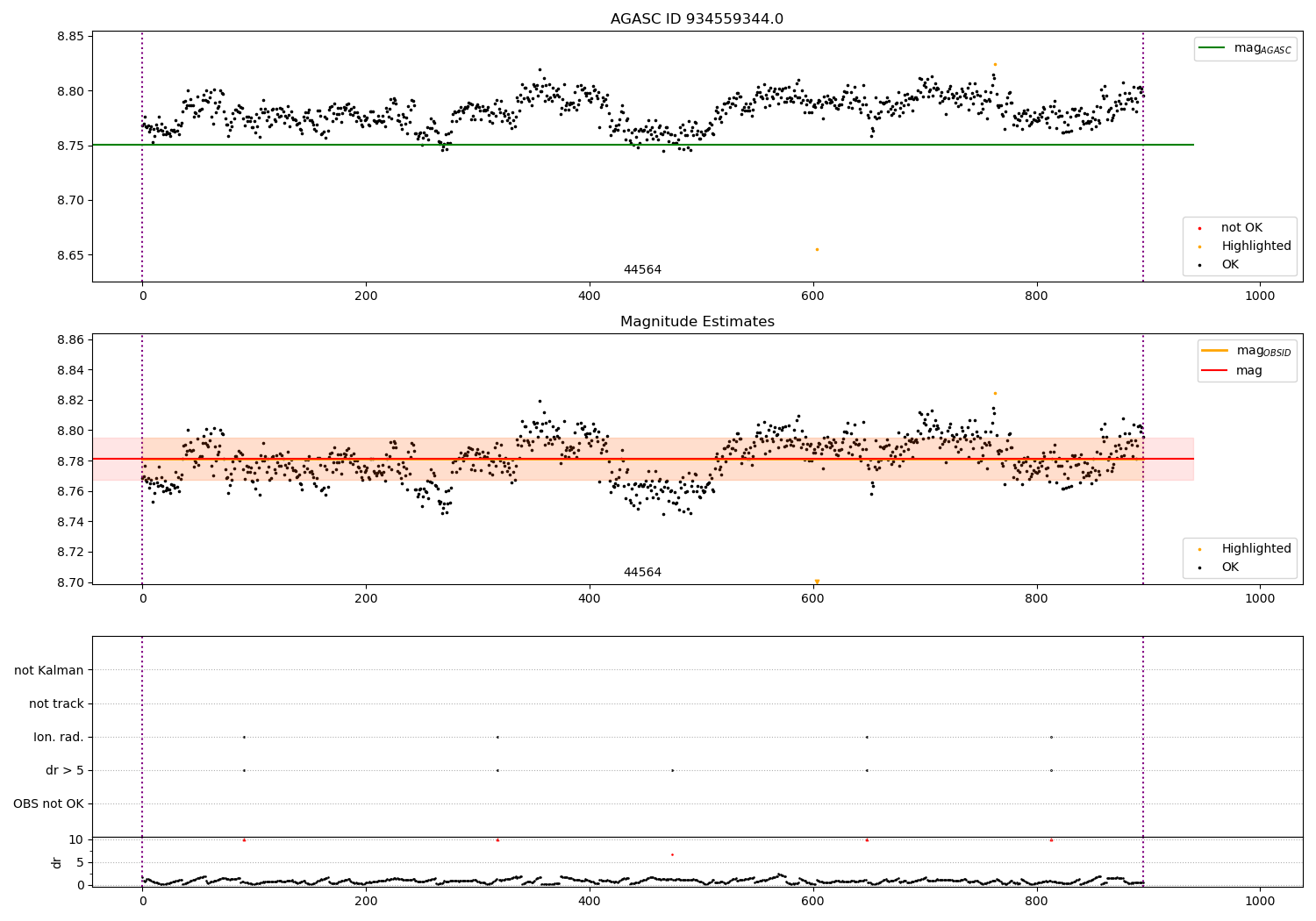Click the 'not track' row label
This screenshot has height=921, width=1316.
[x=56, y=703]
